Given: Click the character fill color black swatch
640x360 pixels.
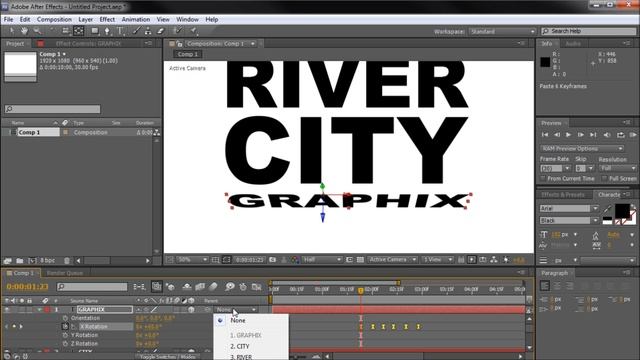Looking at the screenshot, I should pos(622,211).
